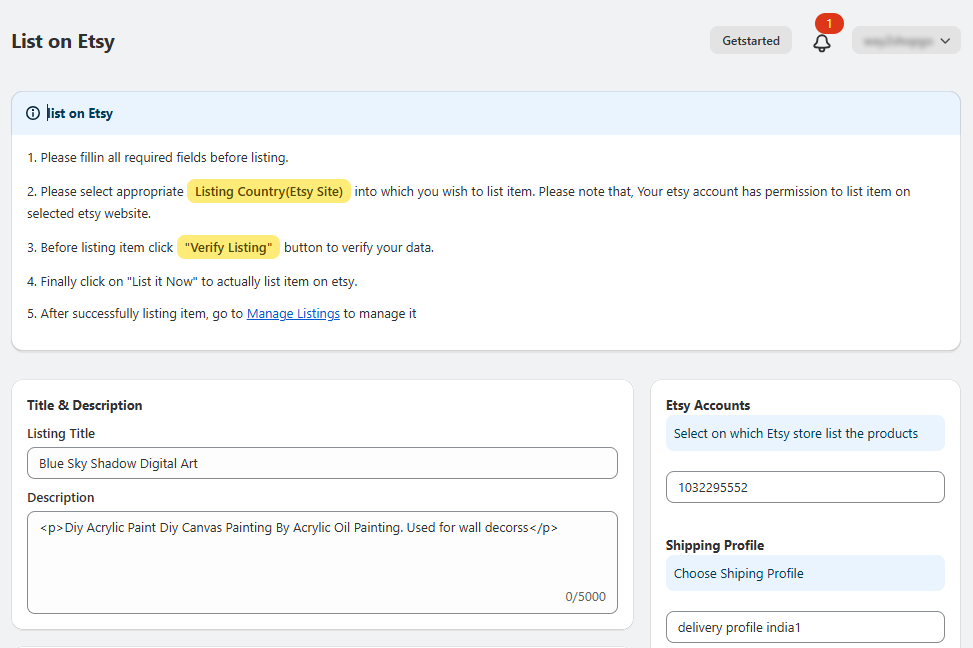Open the Shipping Profile selector
Screen dimensions: 973x648
[x=805, y=627]
